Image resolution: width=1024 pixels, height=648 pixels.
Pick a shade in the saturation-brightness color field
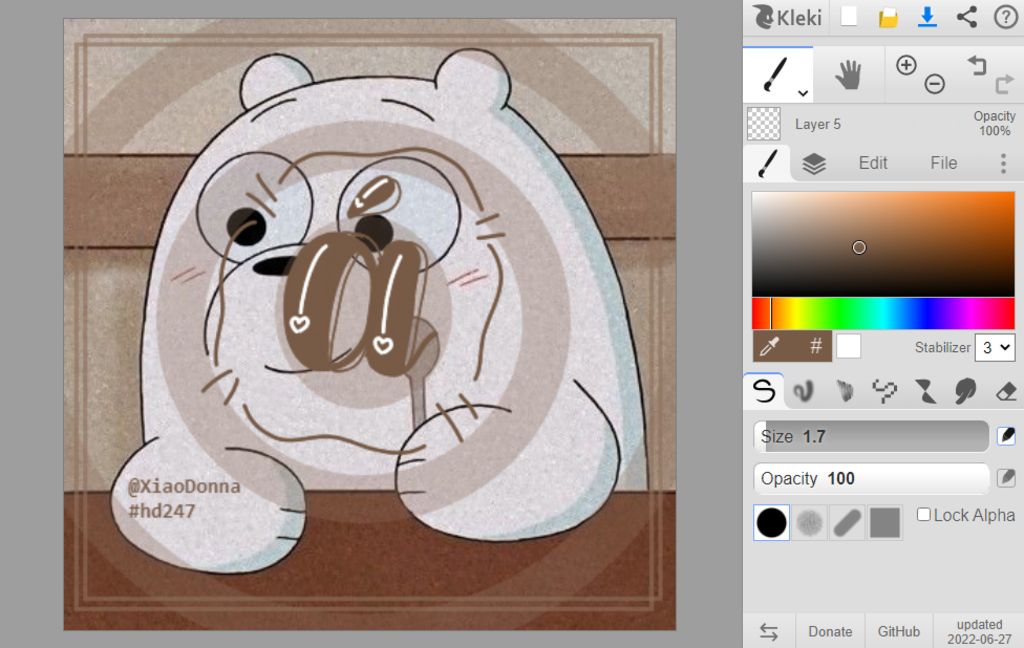[x=883, y=244]
